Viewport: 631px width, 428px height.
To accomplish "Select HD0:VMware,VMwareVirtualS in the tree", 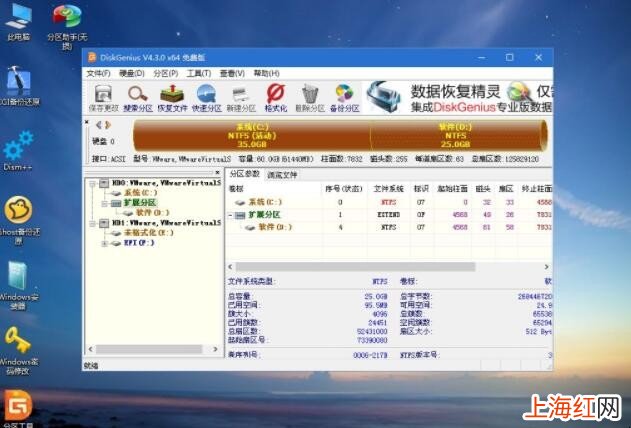I will [x=166, y=183].
